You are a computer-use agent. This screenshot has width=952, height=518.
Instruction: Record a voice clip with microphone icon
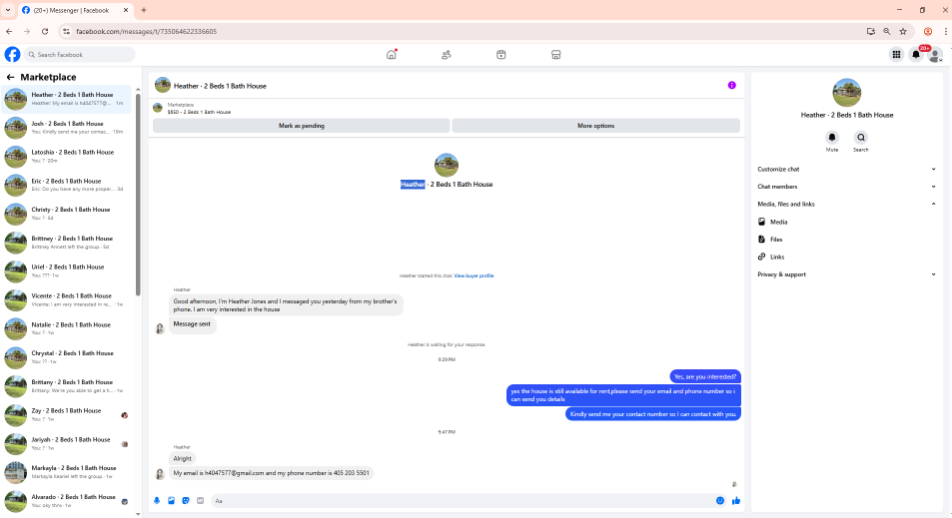click(x=157, y=500)
